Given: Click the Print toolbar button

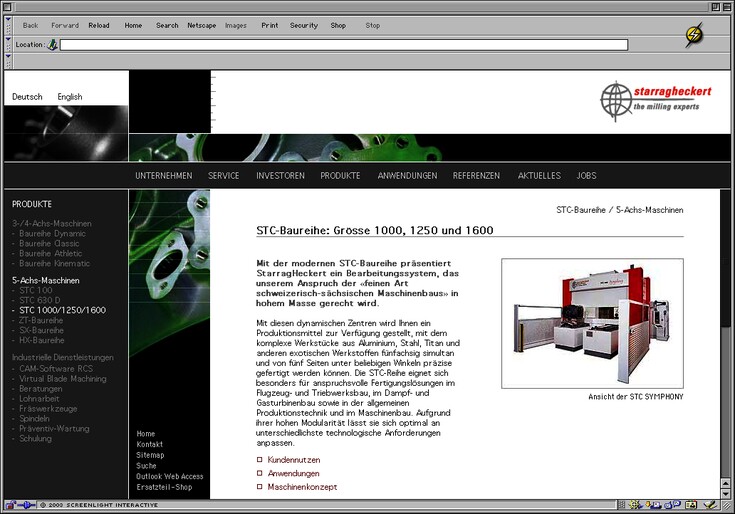Looking at the screenshot, I should click(x=270, y=25).
